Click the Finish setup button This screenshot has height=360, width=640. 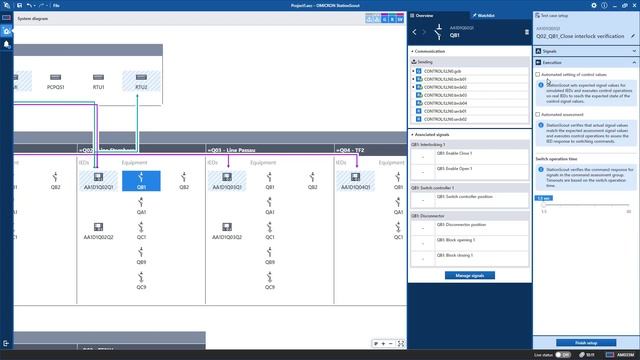(x=586, y=343)
